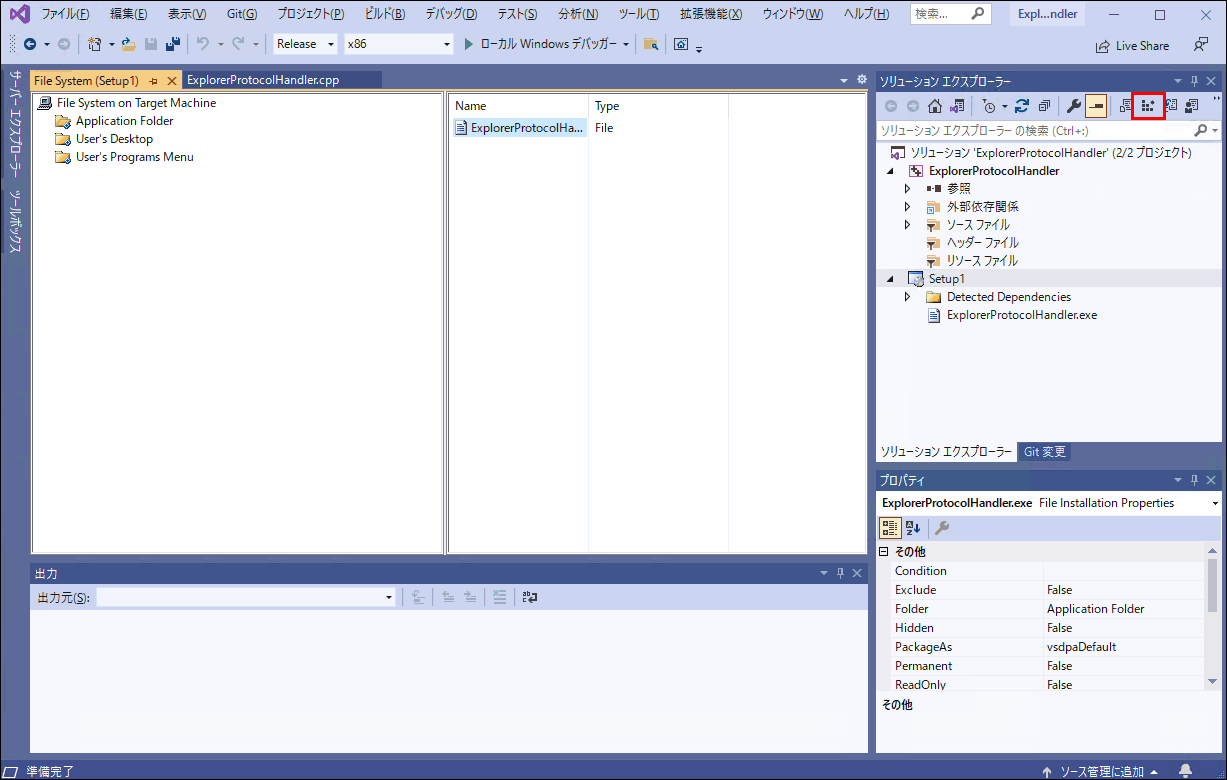1227x780 pixels.
Task: Open dropdown arrow beside ローカル Windows デバッガー
Action: tap(626, 44)
